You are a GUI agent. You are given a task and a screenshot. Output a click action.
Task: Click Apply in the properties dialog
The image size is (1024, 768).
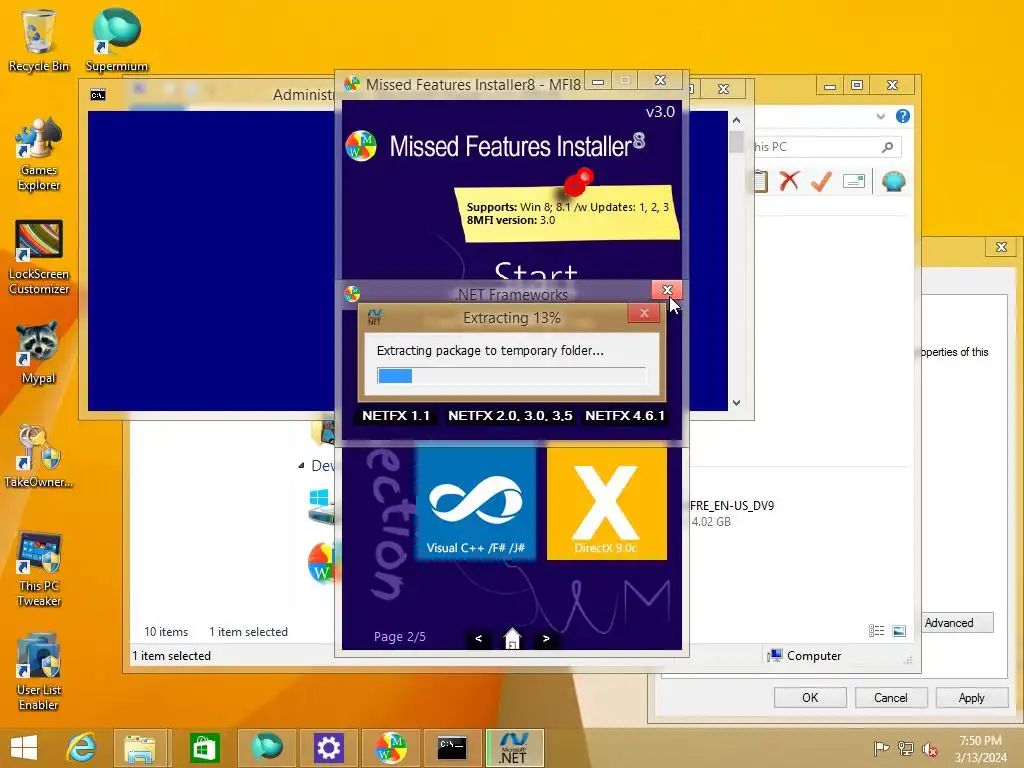tap(971, 697)
